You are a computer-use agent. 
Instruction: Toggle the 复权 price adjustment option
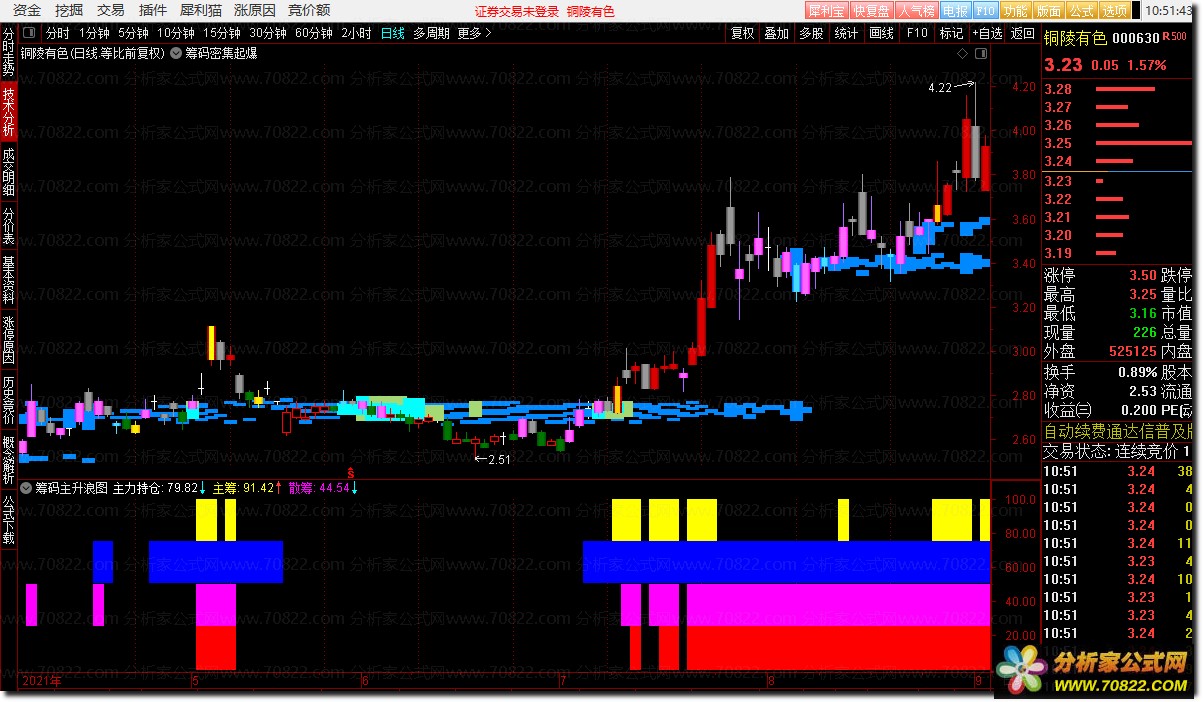point(743,33)
